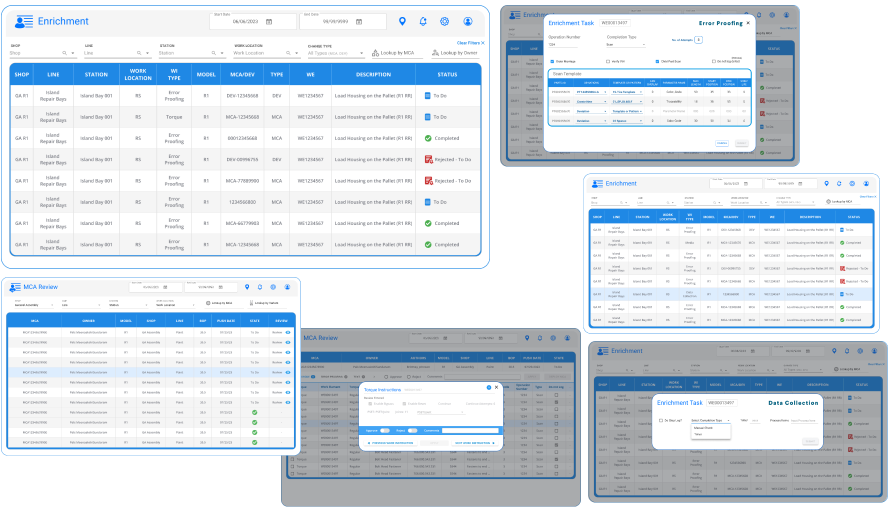This screenshot has width=888, height=519.
Task: Tick Enable Retain checkbox in Torque Instructions dialog
Action: (x=404, y=404)
